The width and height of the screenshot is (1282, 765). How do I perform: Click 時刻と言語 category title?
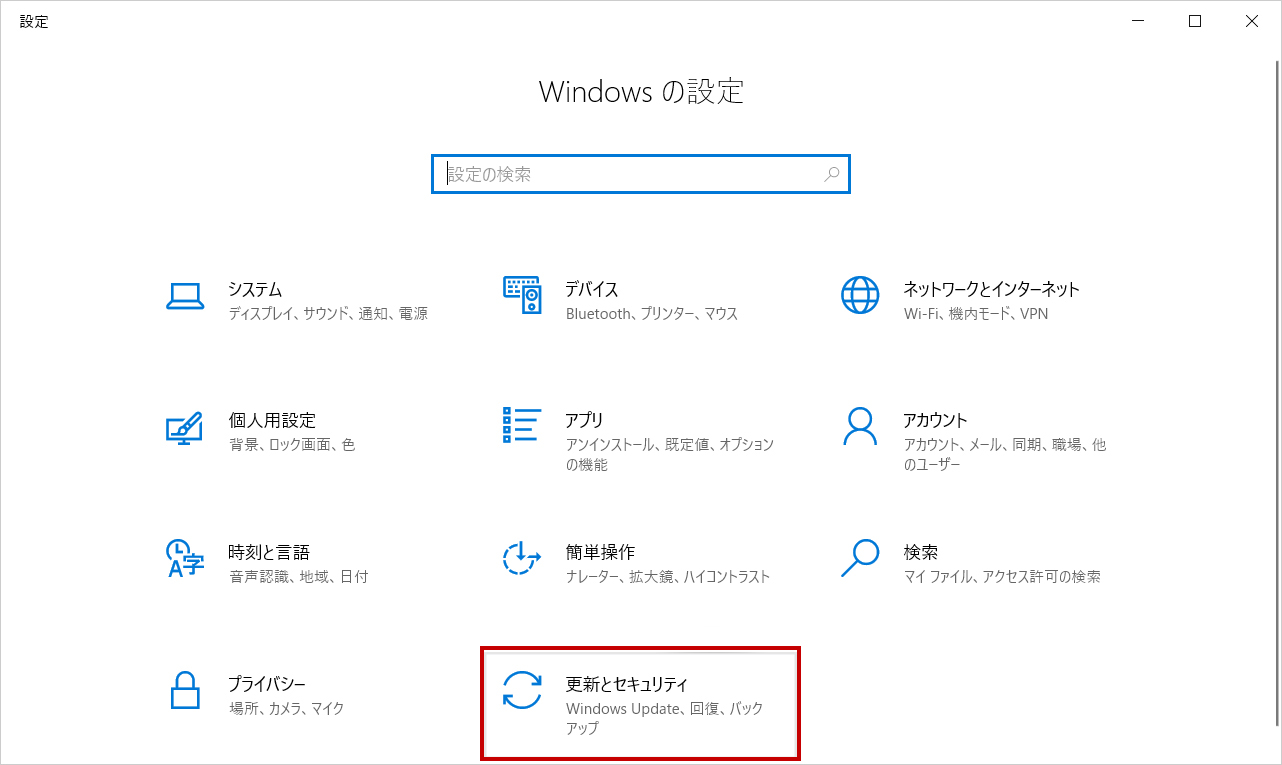tap(269, 552)
